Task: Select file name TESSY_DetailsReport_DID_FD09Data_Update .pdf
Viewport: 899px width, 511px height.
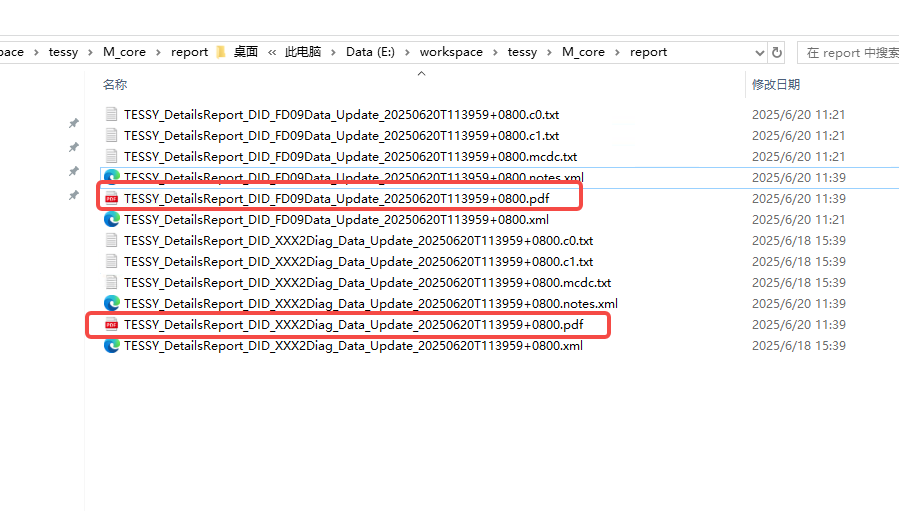Action: pyautogui.click(x=337, y=198)
